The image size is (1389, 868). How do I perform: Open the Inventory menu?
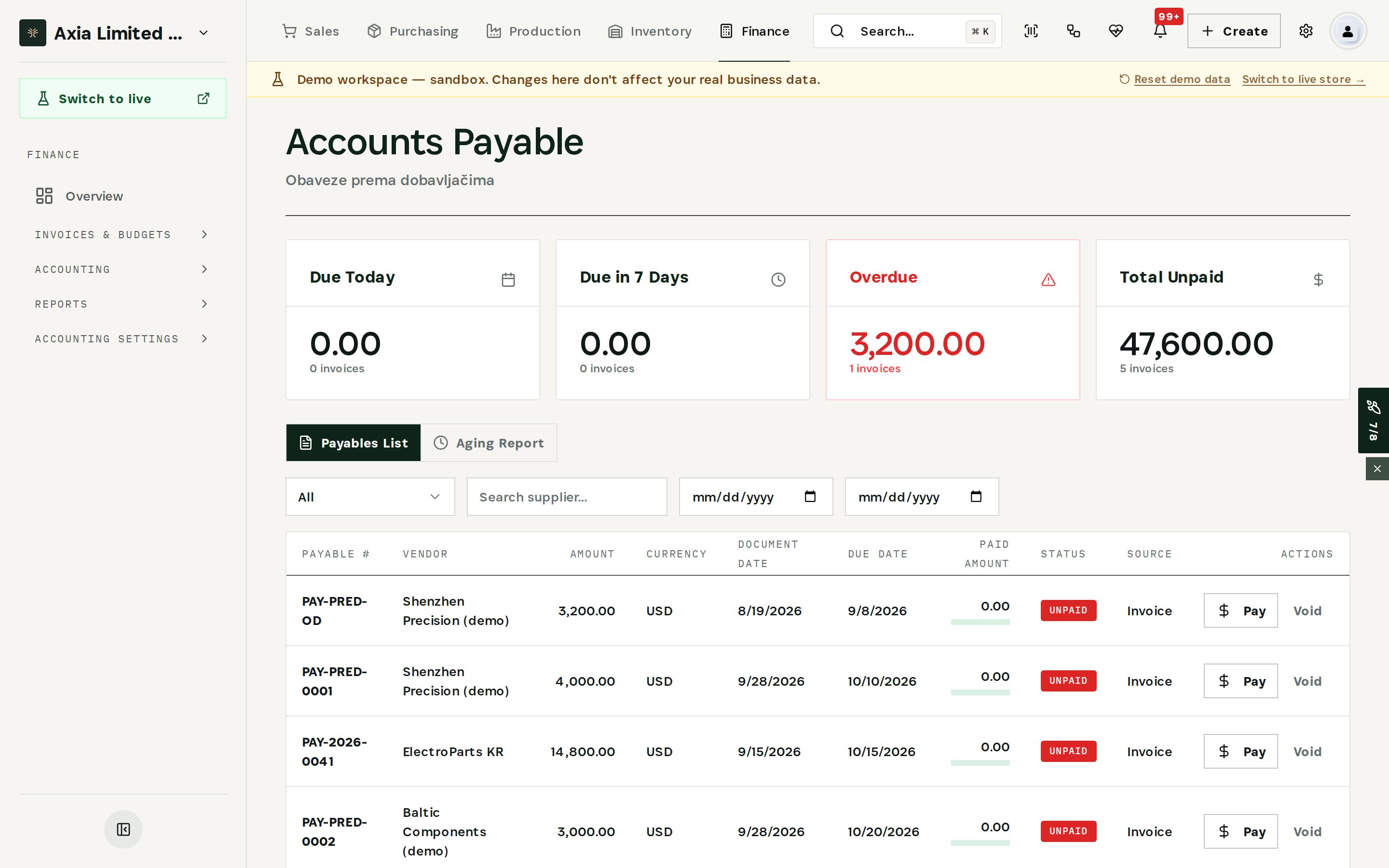(x=650, y=31)
